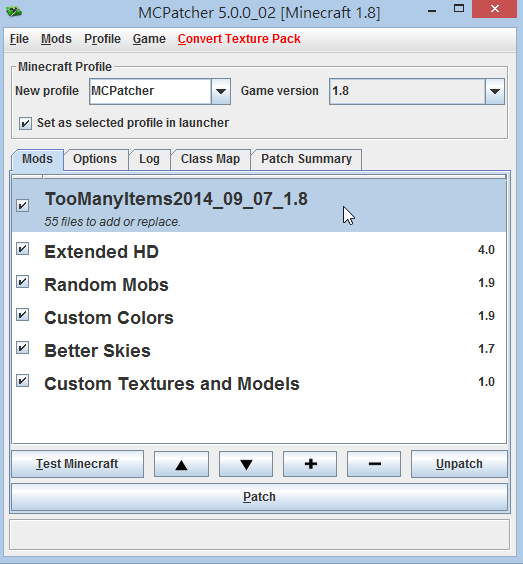Click the MCPatcher app icon in title bar
The height and width of the screenshot is (564, 523).
(x=14, y=12)
